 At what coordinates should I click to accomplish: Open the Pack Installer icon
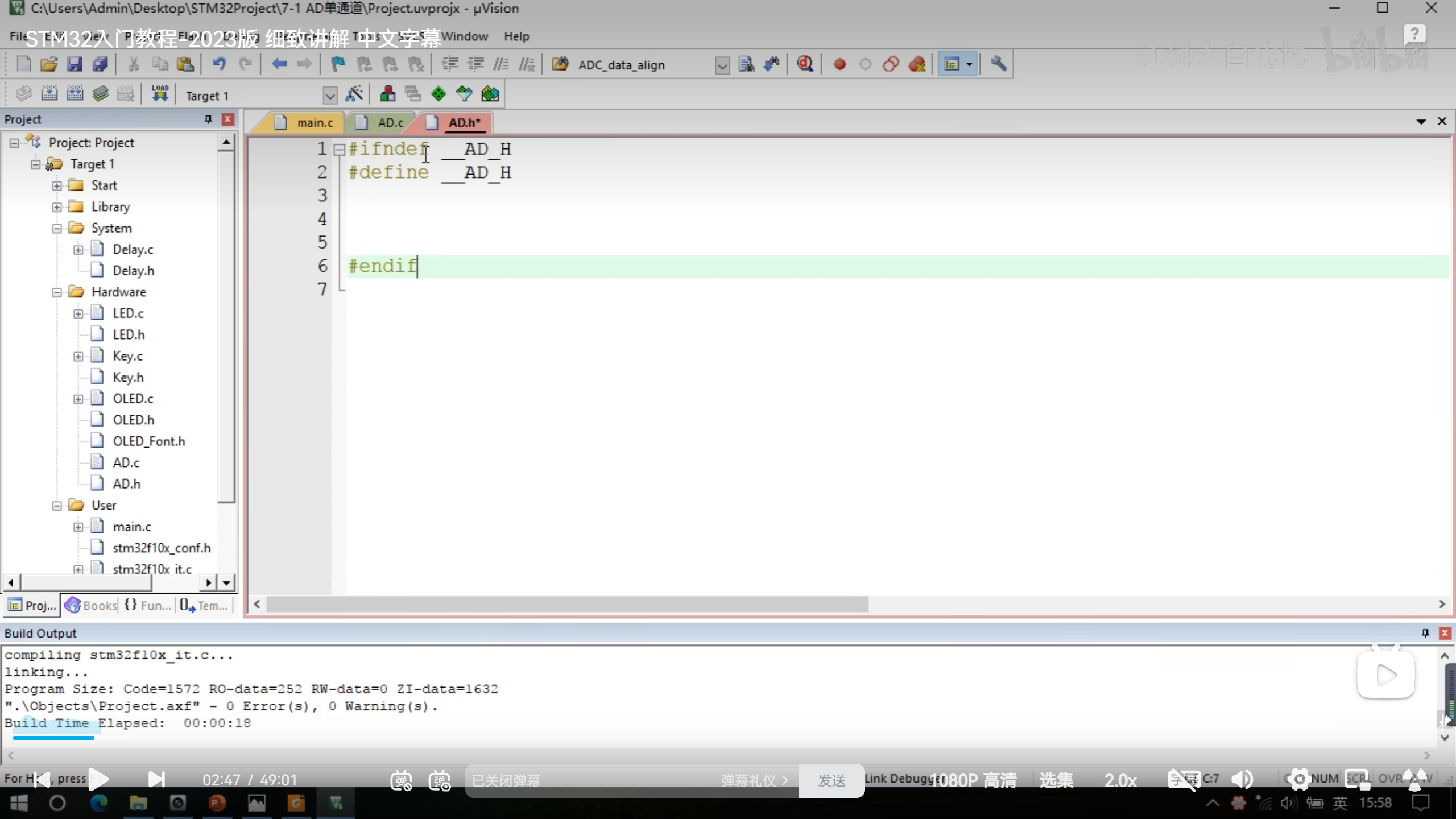point(490,94)
